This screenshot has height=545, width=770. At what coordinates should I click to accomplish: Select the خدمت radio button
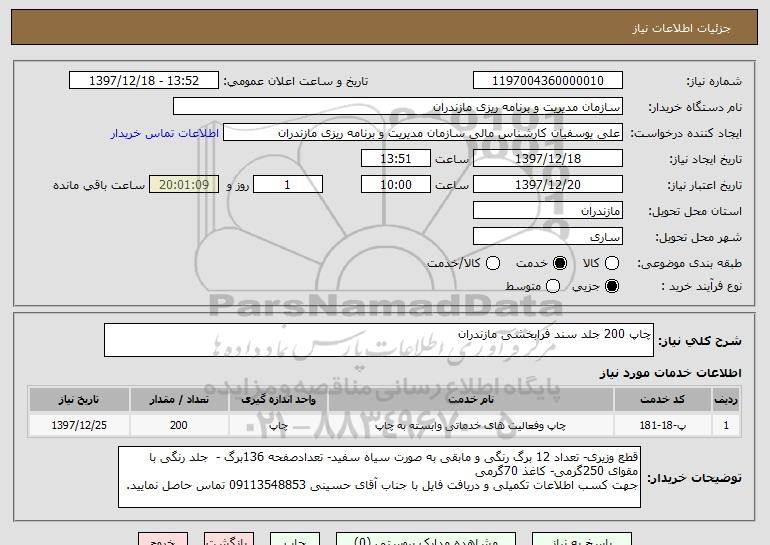(560, 263)
